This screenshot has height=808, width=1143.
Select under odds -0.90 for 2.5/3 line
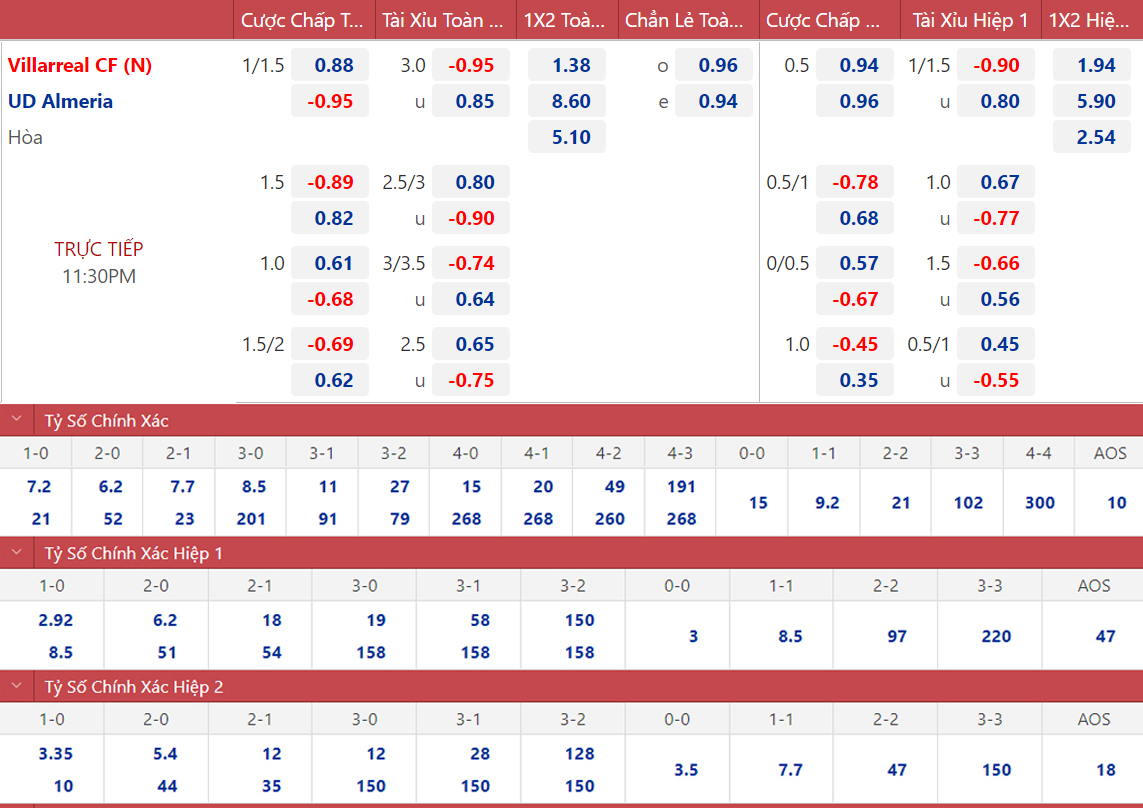[x=471, y=218]
